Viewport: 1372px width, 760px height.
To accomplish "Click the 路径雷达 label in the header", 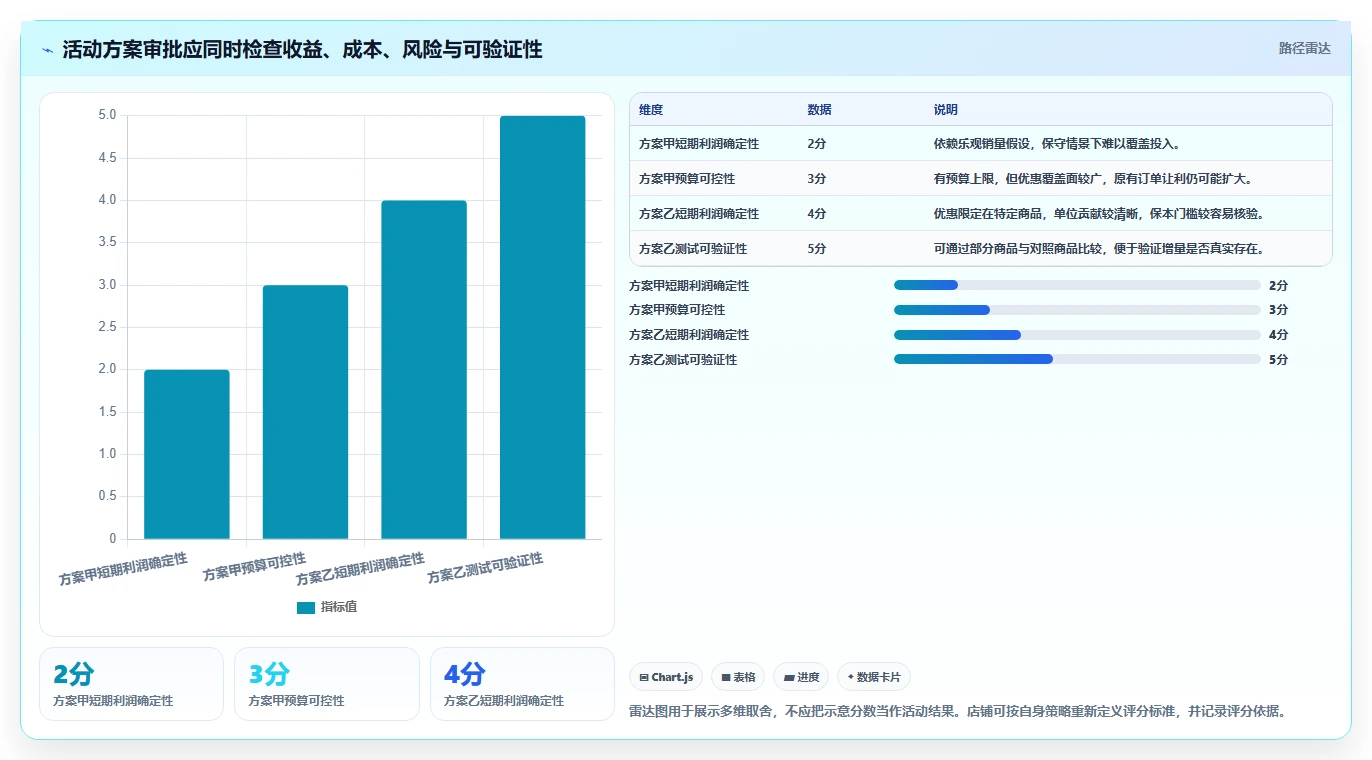I will [1304, 48].
